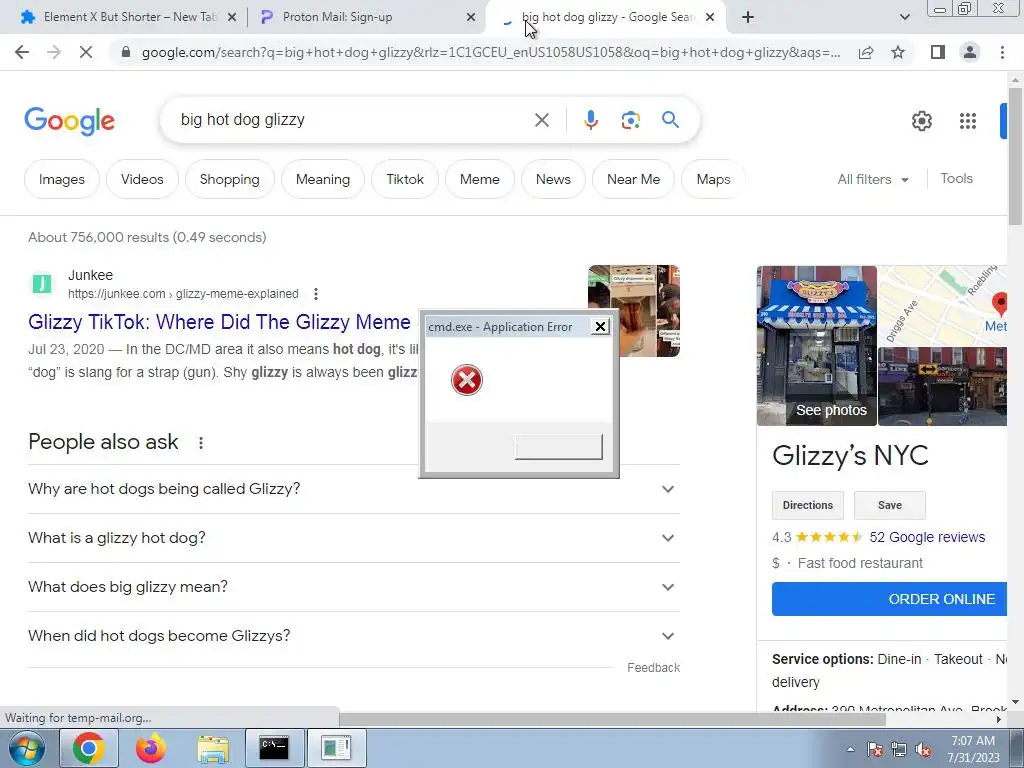Screen dimensions: 1024x768
Task: Stop loading the page
Action: [x=86, y=52]
